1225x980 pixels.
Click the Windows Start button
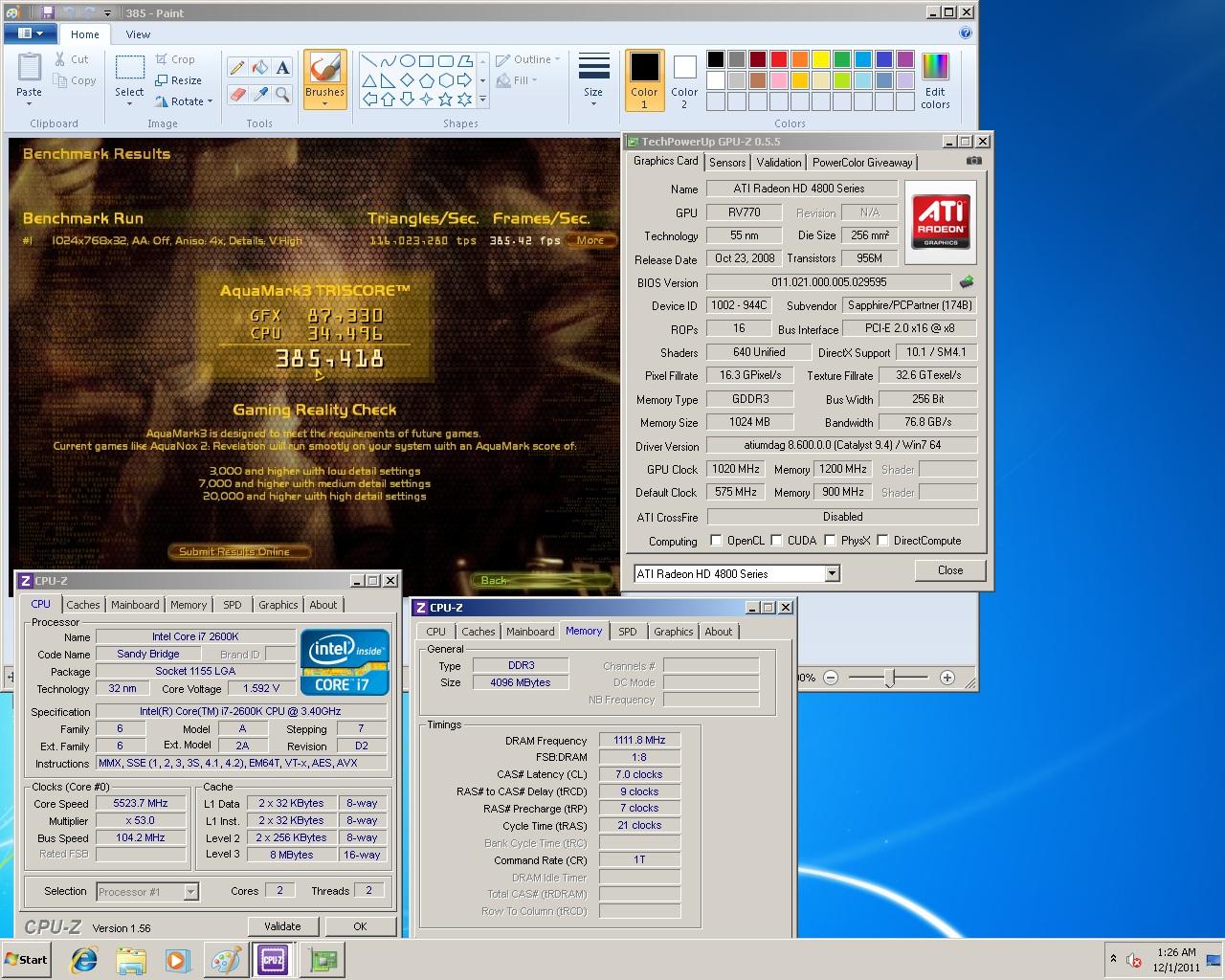click(26, 960)
